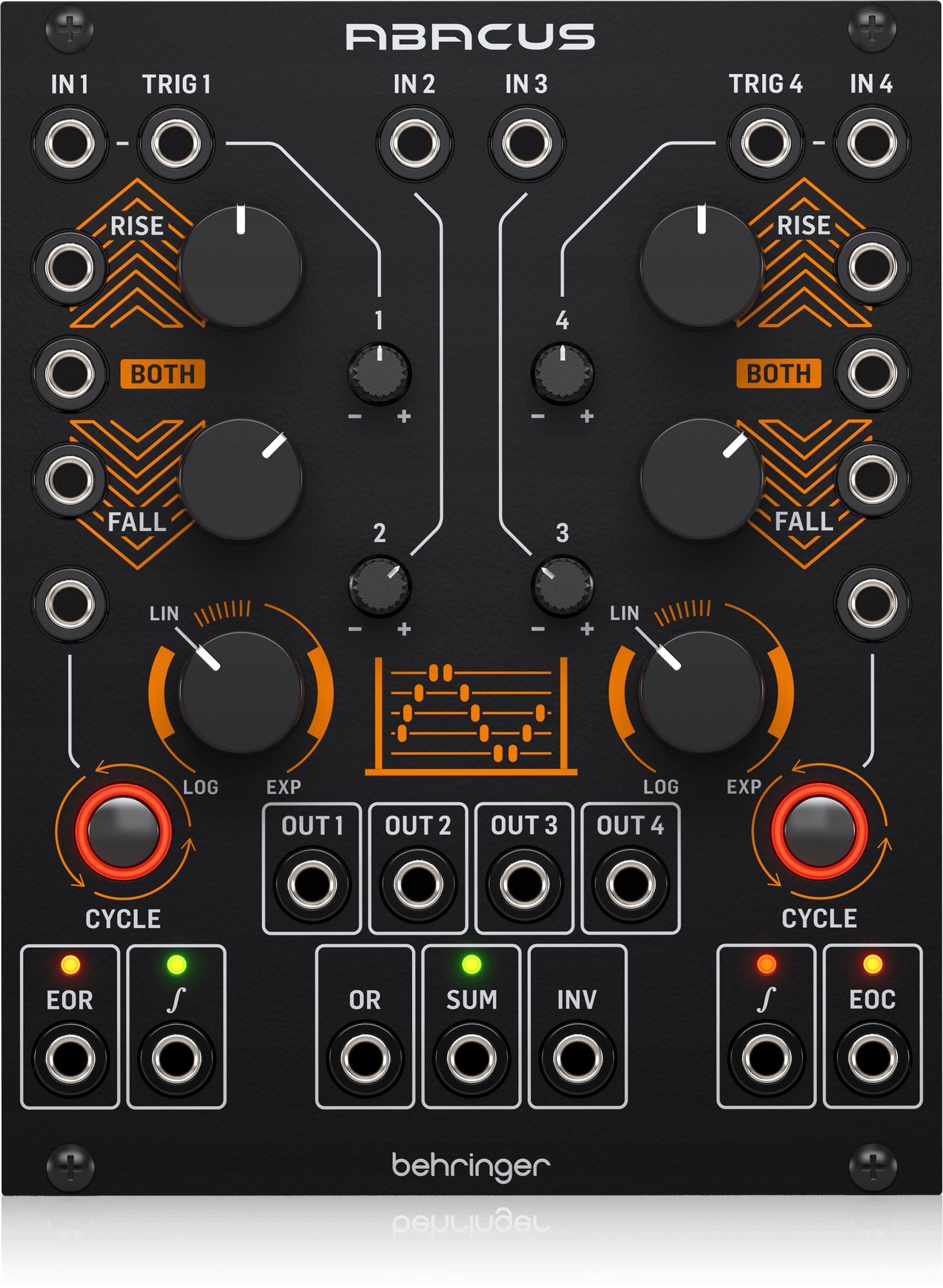Click the left LIN/LOG/EXP shape knob
Image resolution: width=943 pixels, height=1288 pixels.
(x=241, y=692)
